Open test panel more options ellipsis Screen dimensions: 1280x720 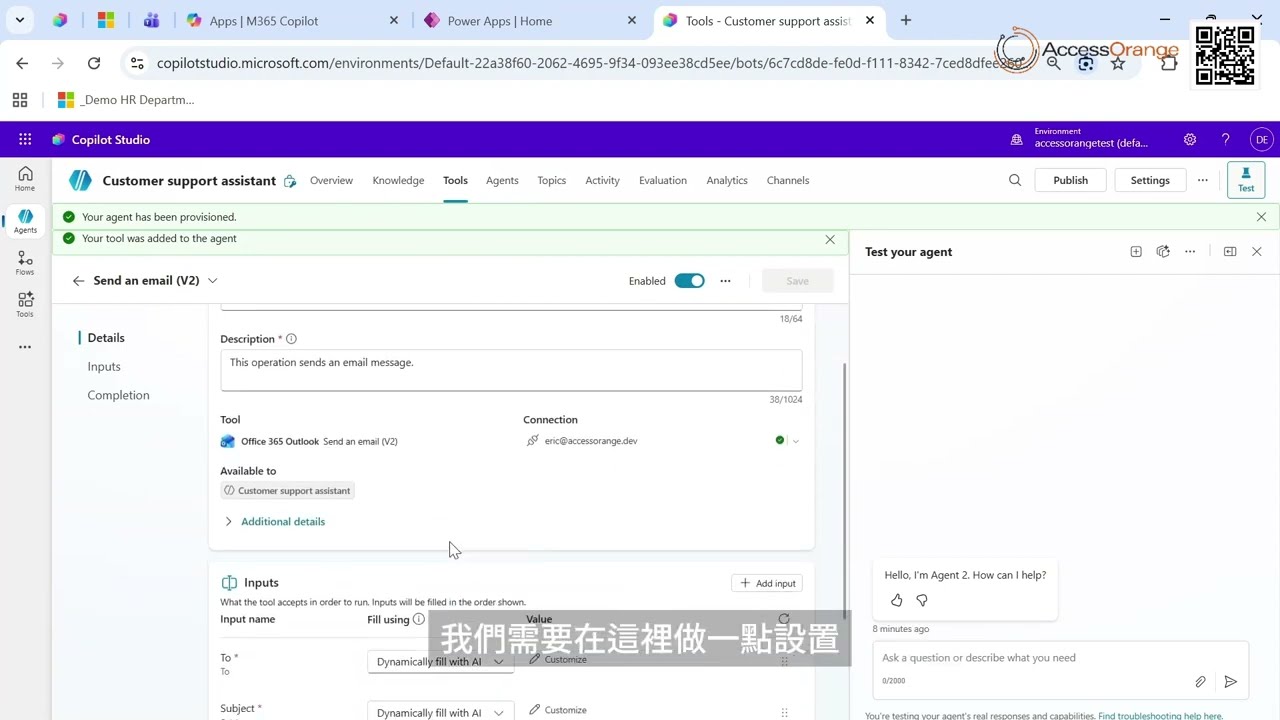[x=1190, y=252]
